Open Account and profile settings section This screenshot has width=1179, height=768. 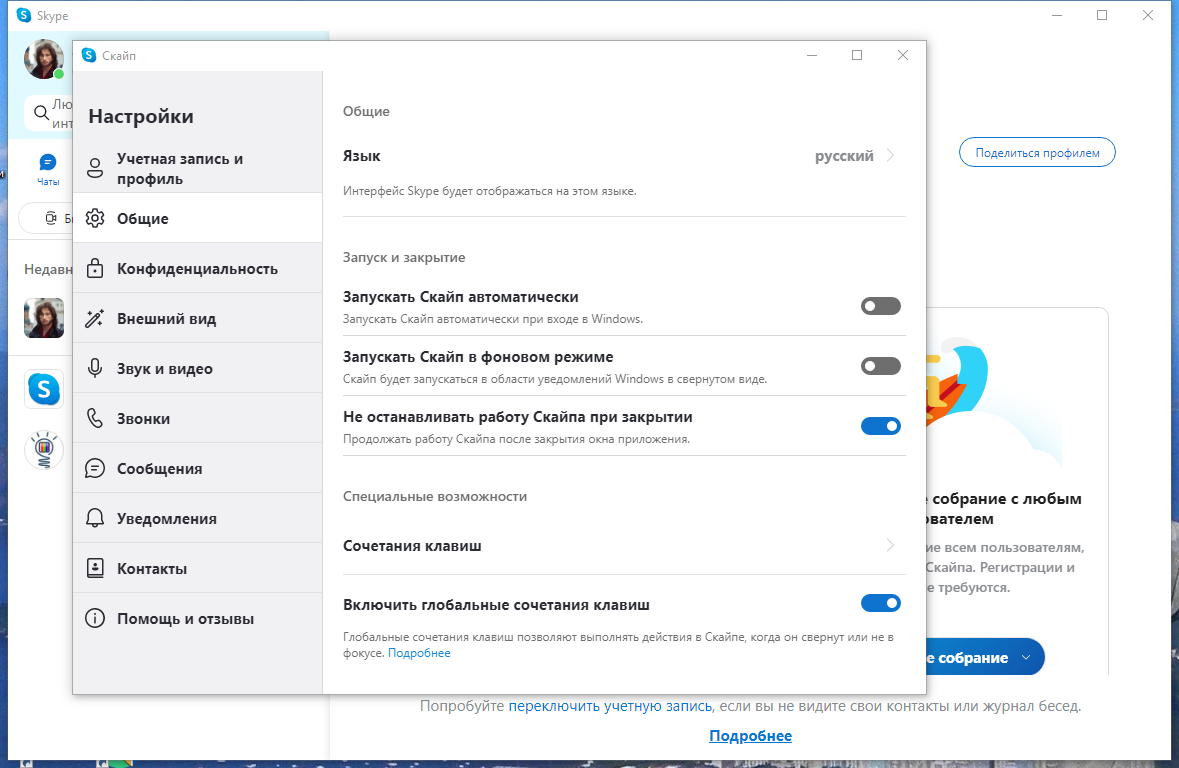pyautogui.click(x=198, y=168)
